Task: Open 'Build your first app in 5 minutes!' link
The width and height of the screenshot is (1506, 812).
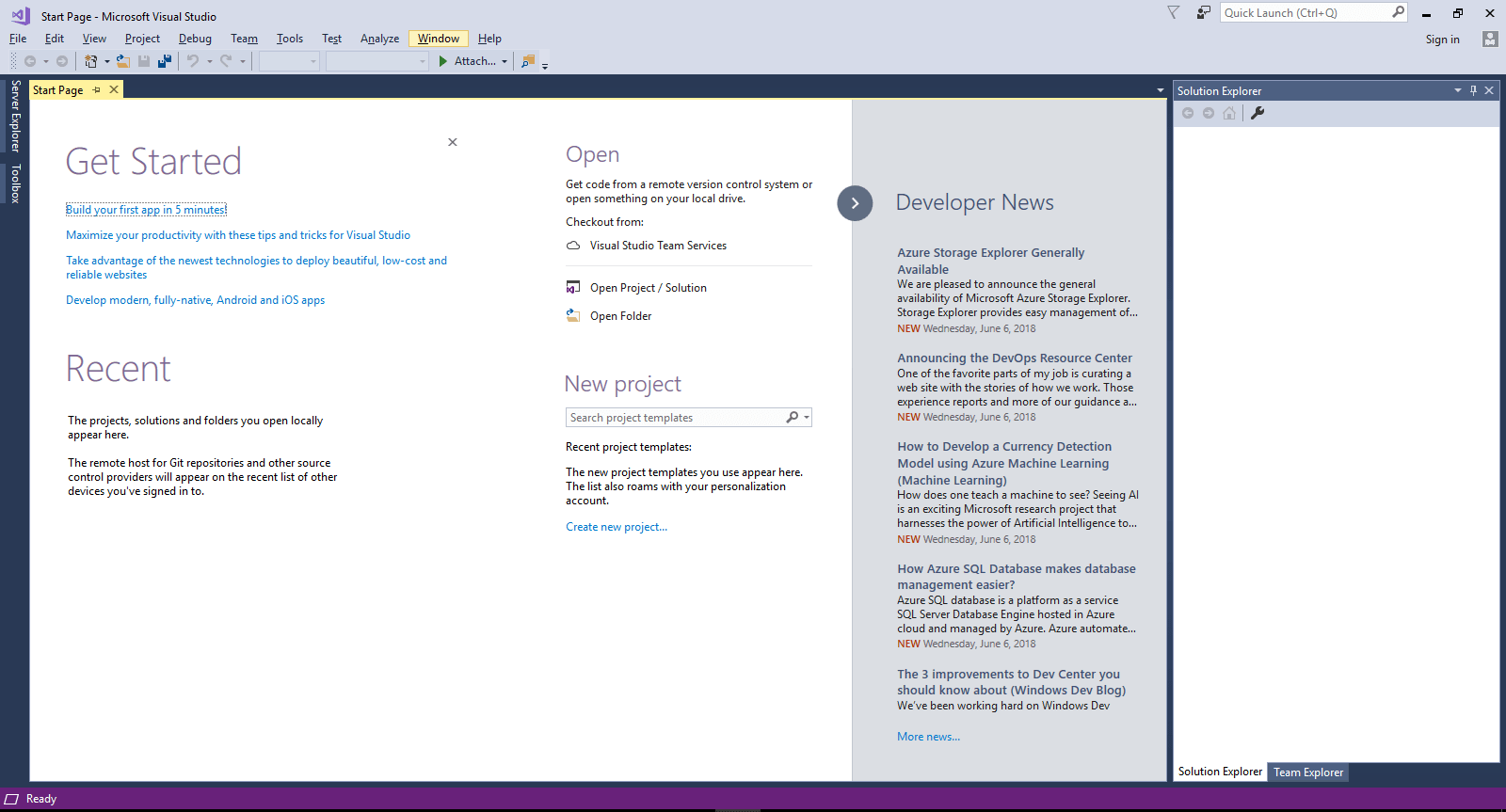Action: [x=146, y=210]
